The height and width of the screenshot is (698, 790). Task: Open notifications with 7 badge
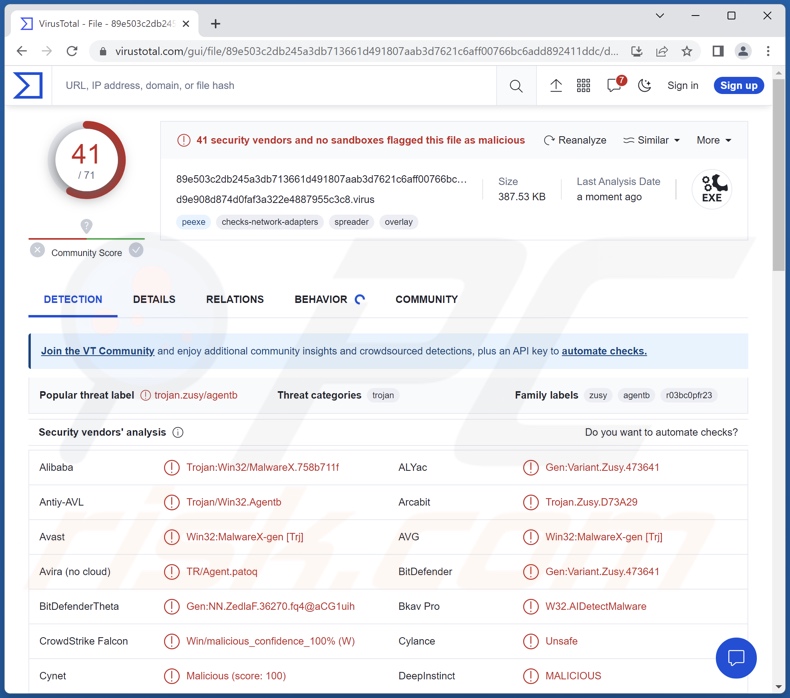(616, 85)
